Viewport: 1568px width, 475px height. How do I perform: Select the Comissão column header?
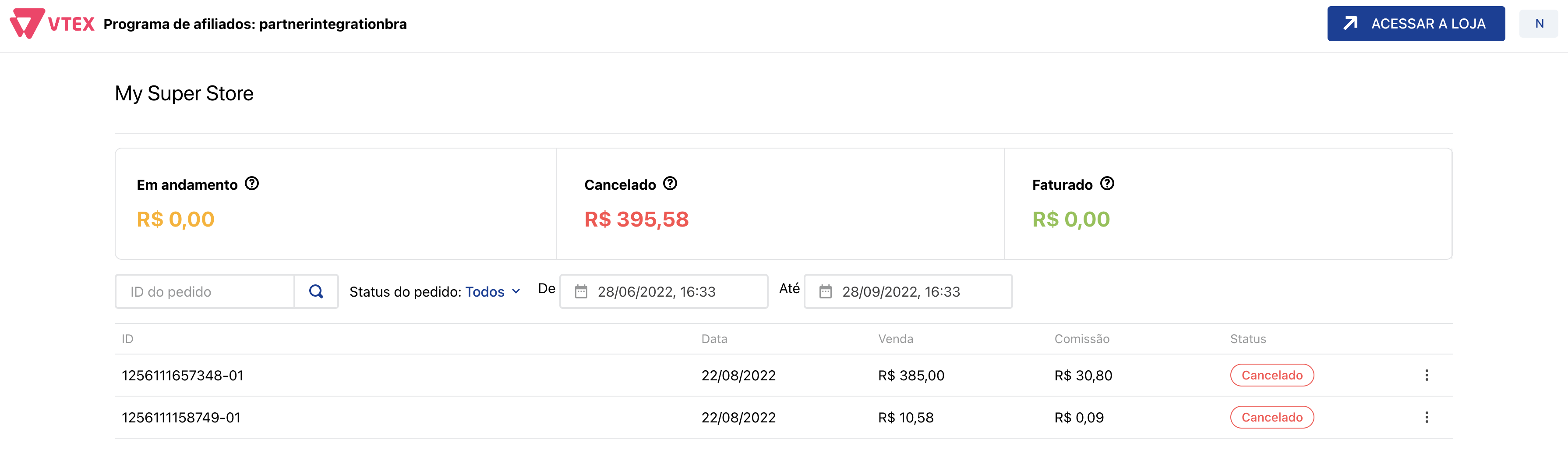[x=1082, y=339]
